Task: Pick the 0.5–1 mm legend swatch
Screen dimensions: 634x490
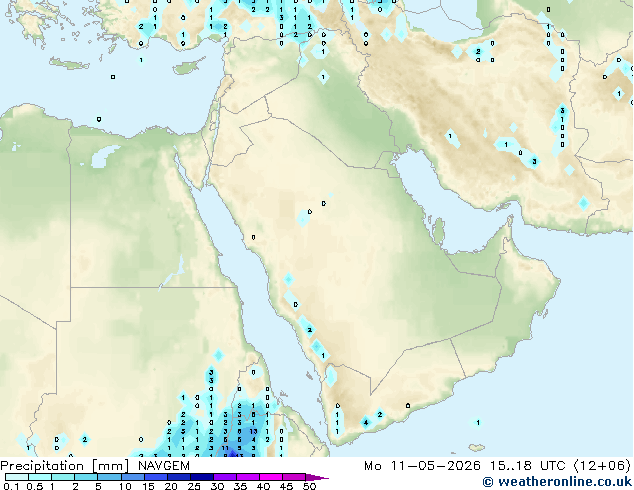Action: click(40, 477)
